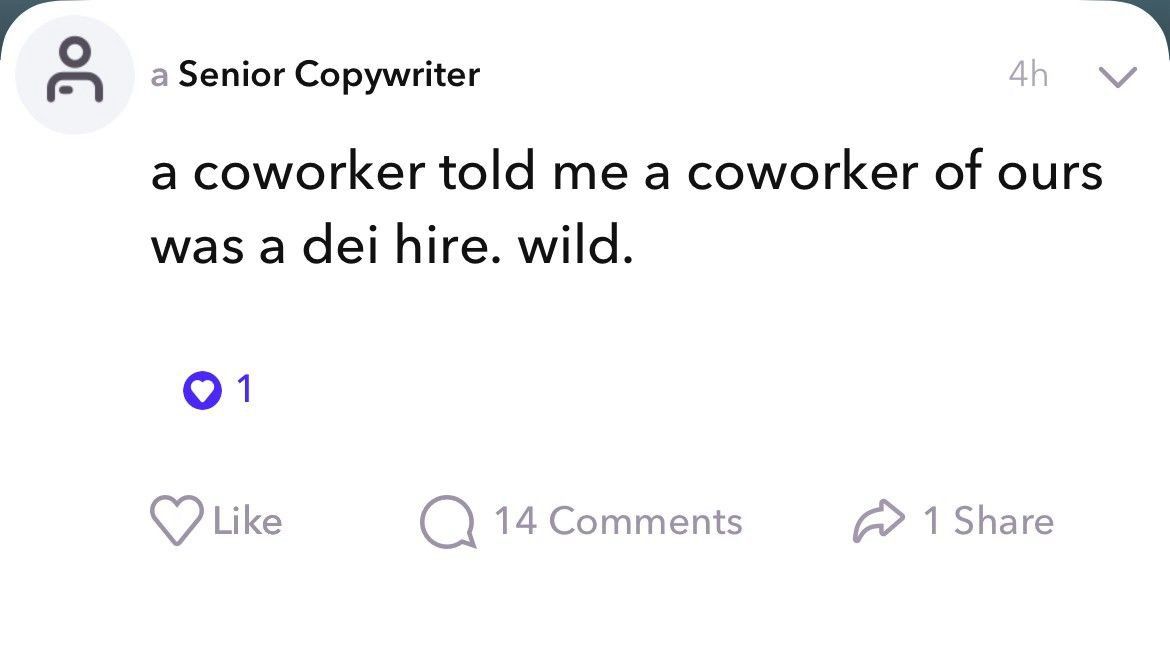Expand post options with the chevron arrow

pos(1117,75)
